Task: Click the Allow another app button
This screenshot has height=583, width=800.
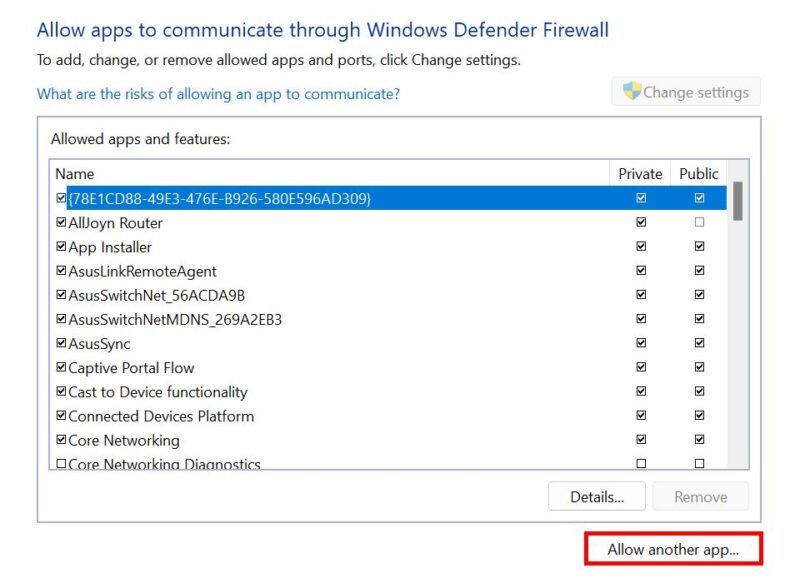Action: [x=671, y=549]
